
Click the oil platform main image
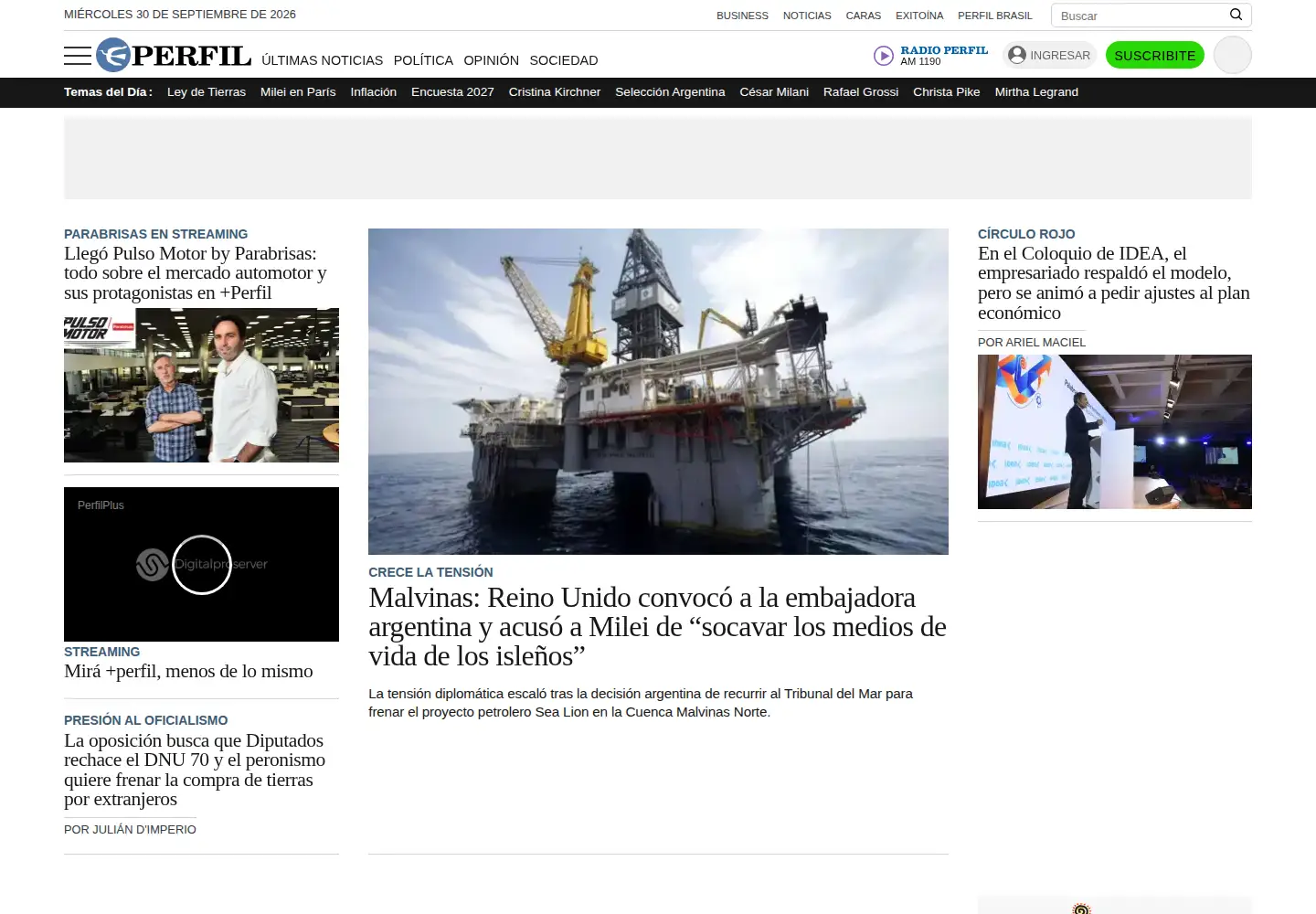tap(658, 391)
